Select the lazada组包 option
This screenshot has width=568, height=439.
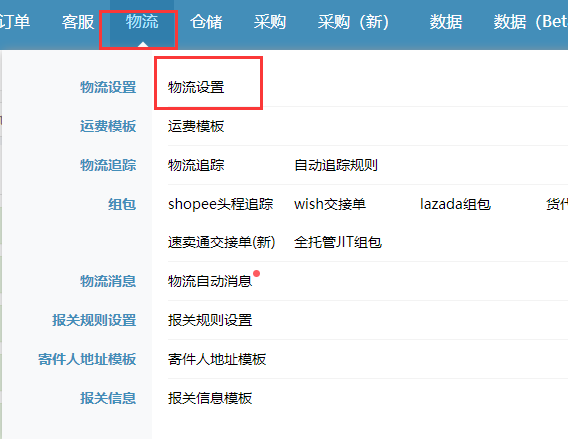(455, 204)
